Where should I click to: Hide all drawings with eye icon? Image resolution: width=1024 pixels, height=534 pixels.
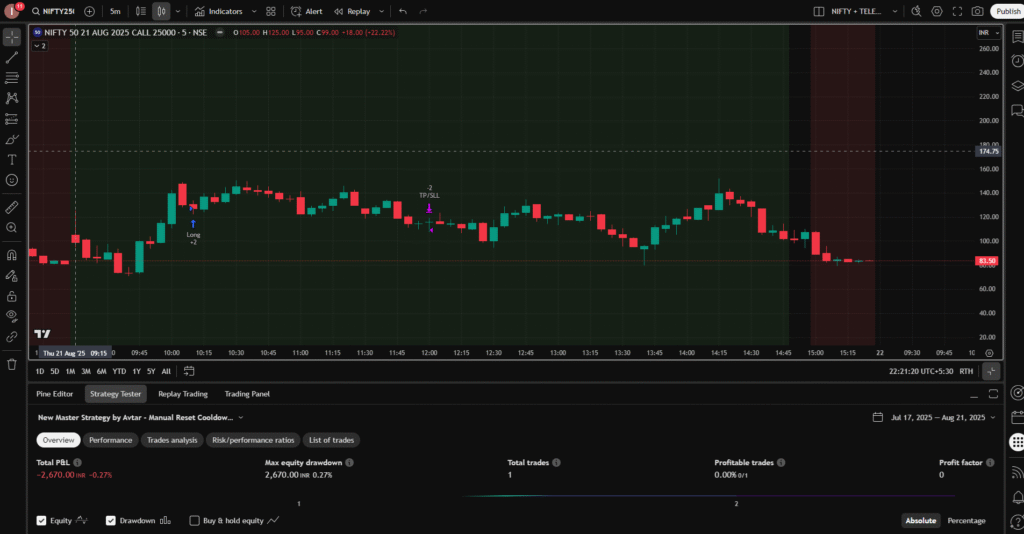point(12,316)
